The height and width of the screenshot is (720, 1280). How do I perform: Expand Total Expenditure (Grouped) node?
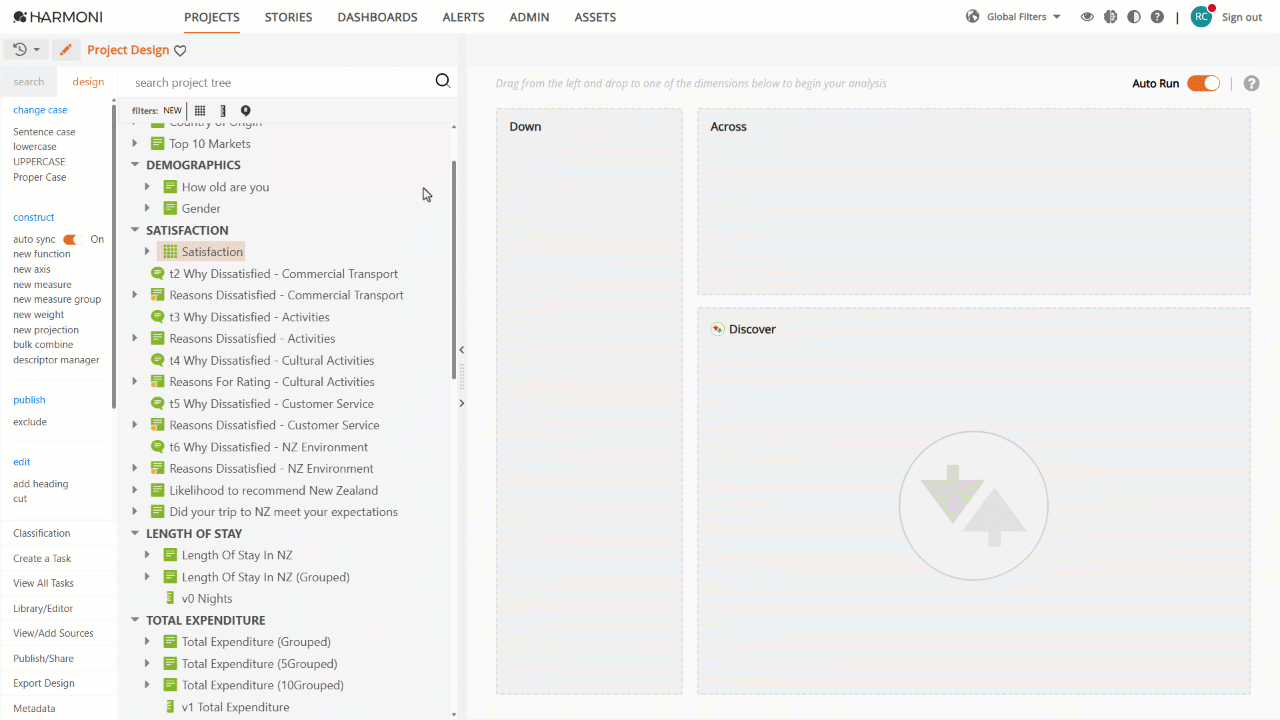(147, 642)
